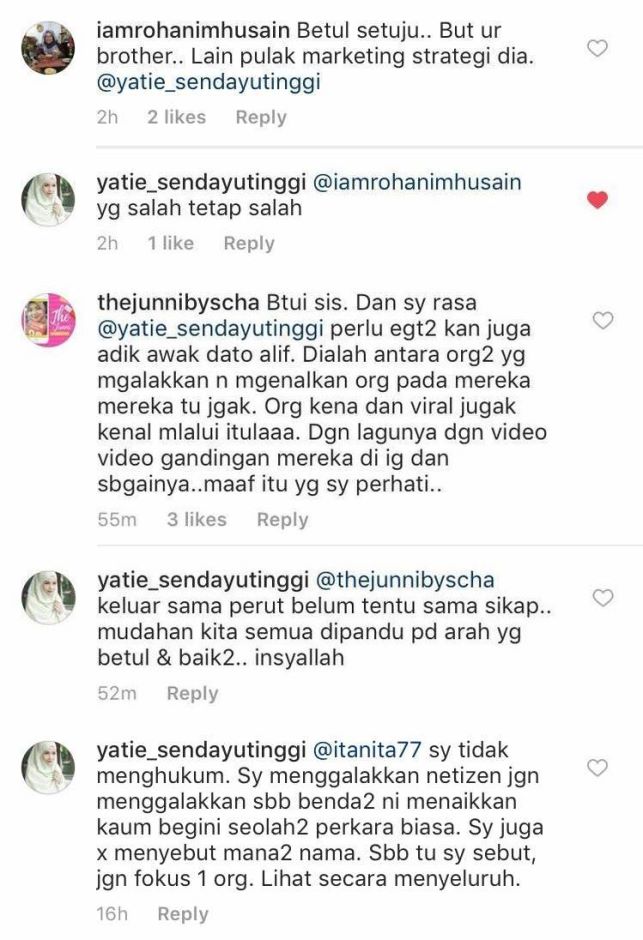Screen dimensions: 643x940
Task: Open the @thejunnibyscha mention link
Action: click(x=404, y=580)
